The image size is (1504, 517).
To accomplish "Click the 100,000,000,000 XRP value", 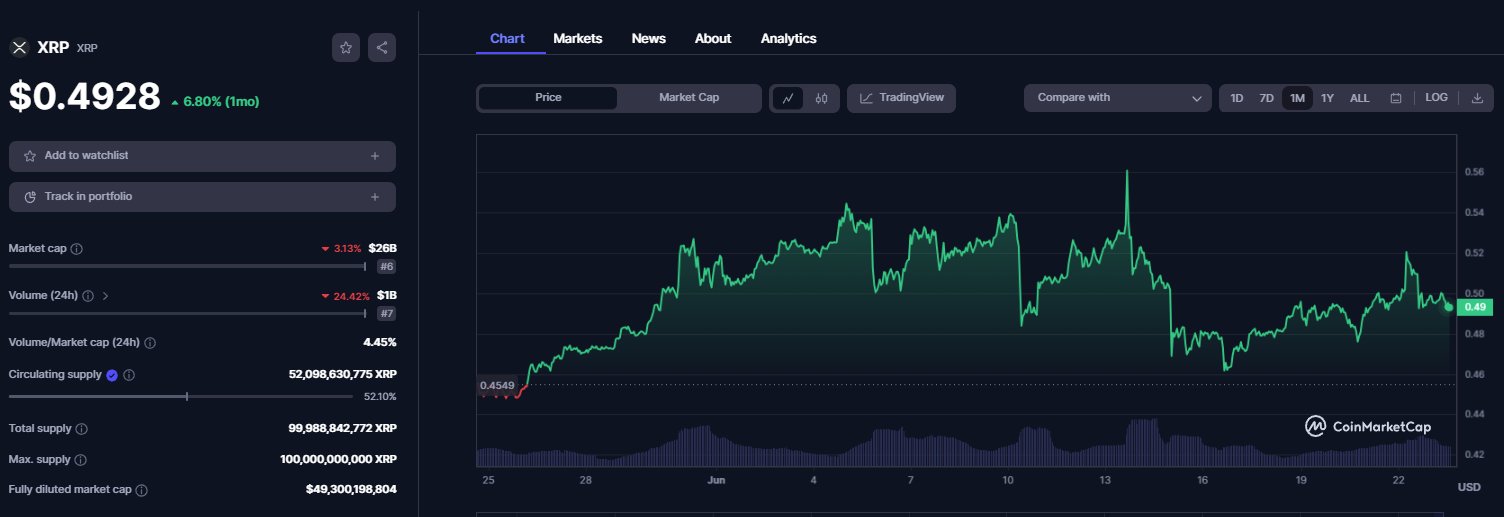I will 339,459.
